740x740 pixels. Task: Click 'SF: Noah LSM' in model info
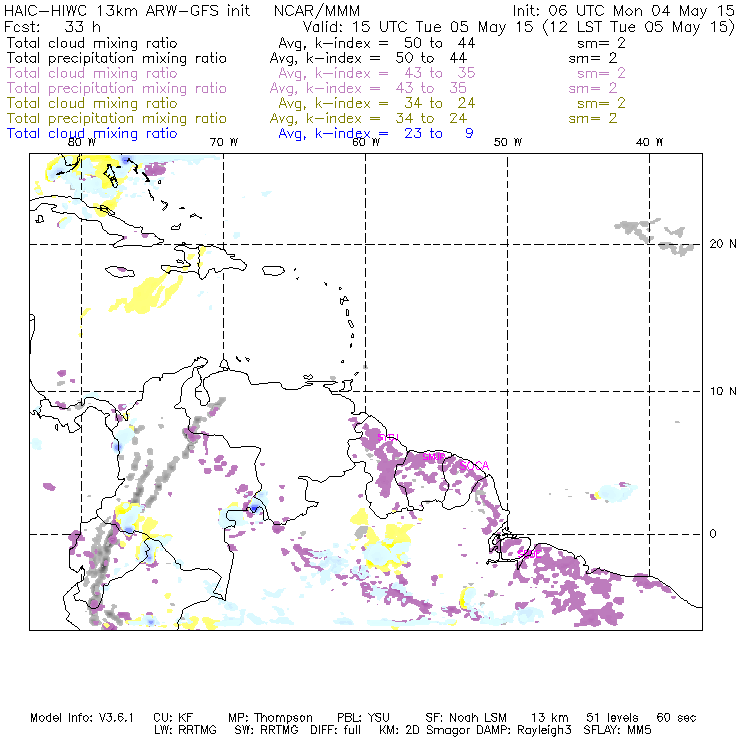[x=466, y=718]
